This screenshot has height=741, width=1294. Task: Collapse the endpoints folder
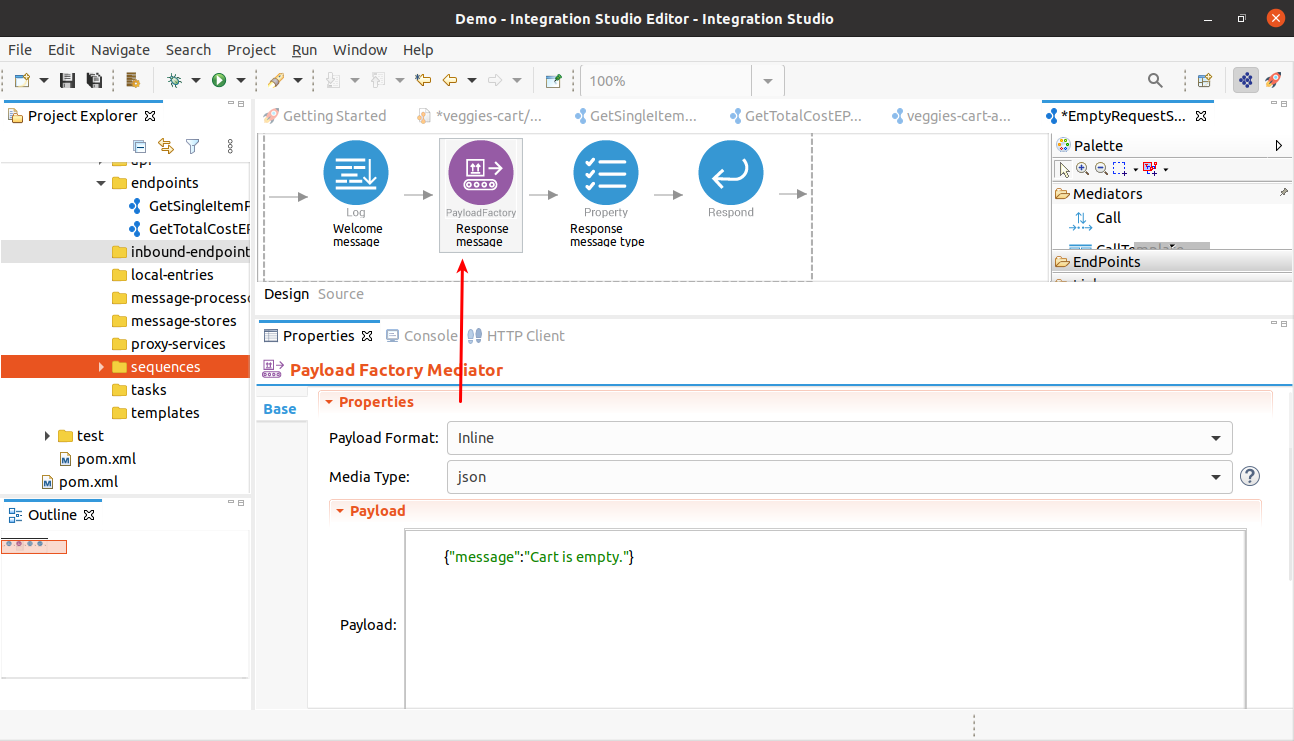tap(101, 183)
